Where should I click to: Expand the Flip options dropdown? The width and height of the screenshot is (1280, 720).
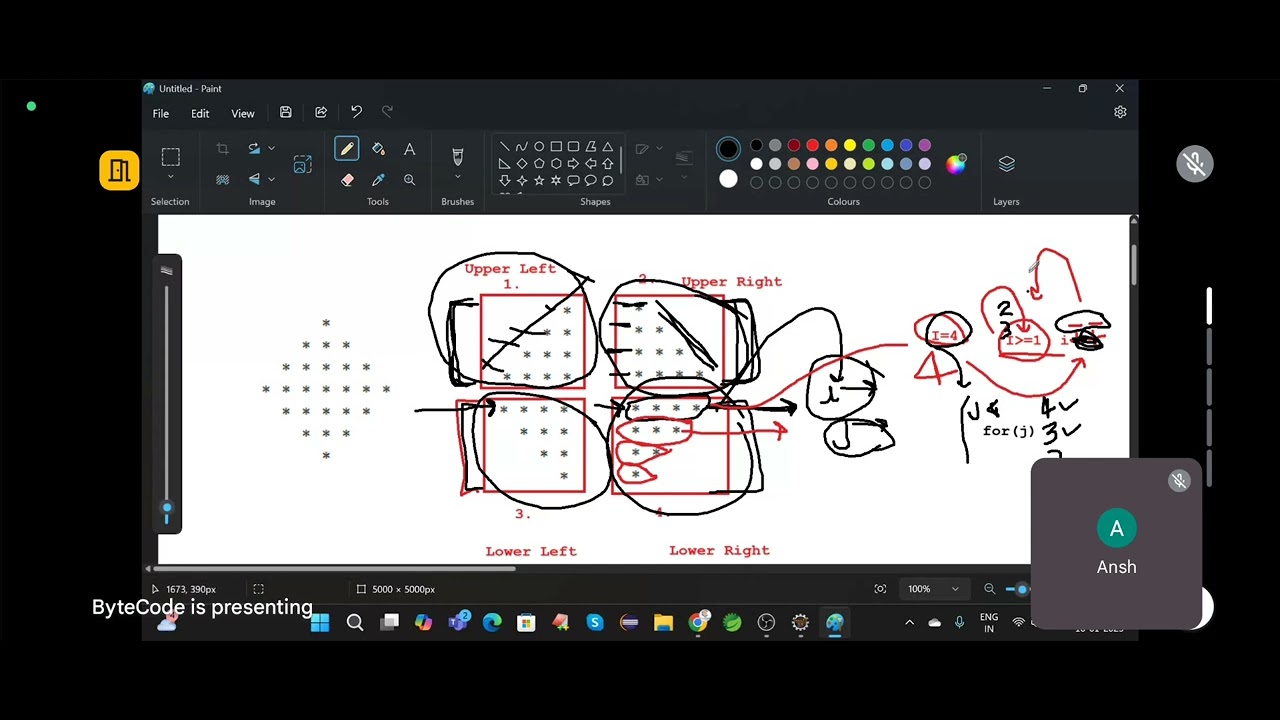tap(271, 180)
